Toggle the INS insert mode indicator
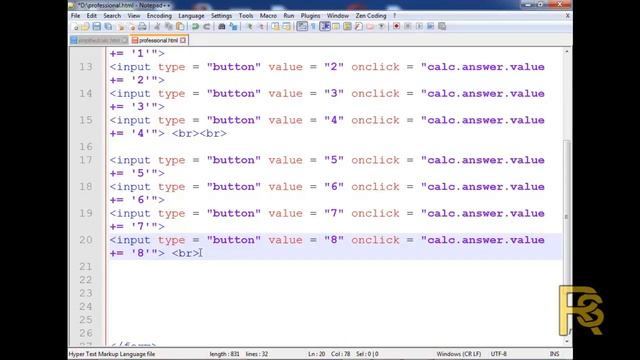This screenshot has width=640, height=360. [x=554, y=354]
